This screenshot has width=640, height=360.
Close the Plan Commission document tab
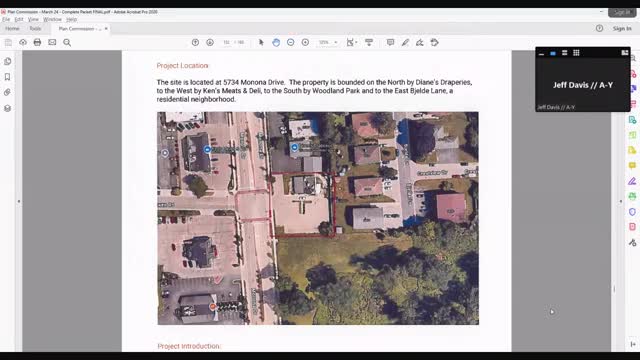point(106,29)
